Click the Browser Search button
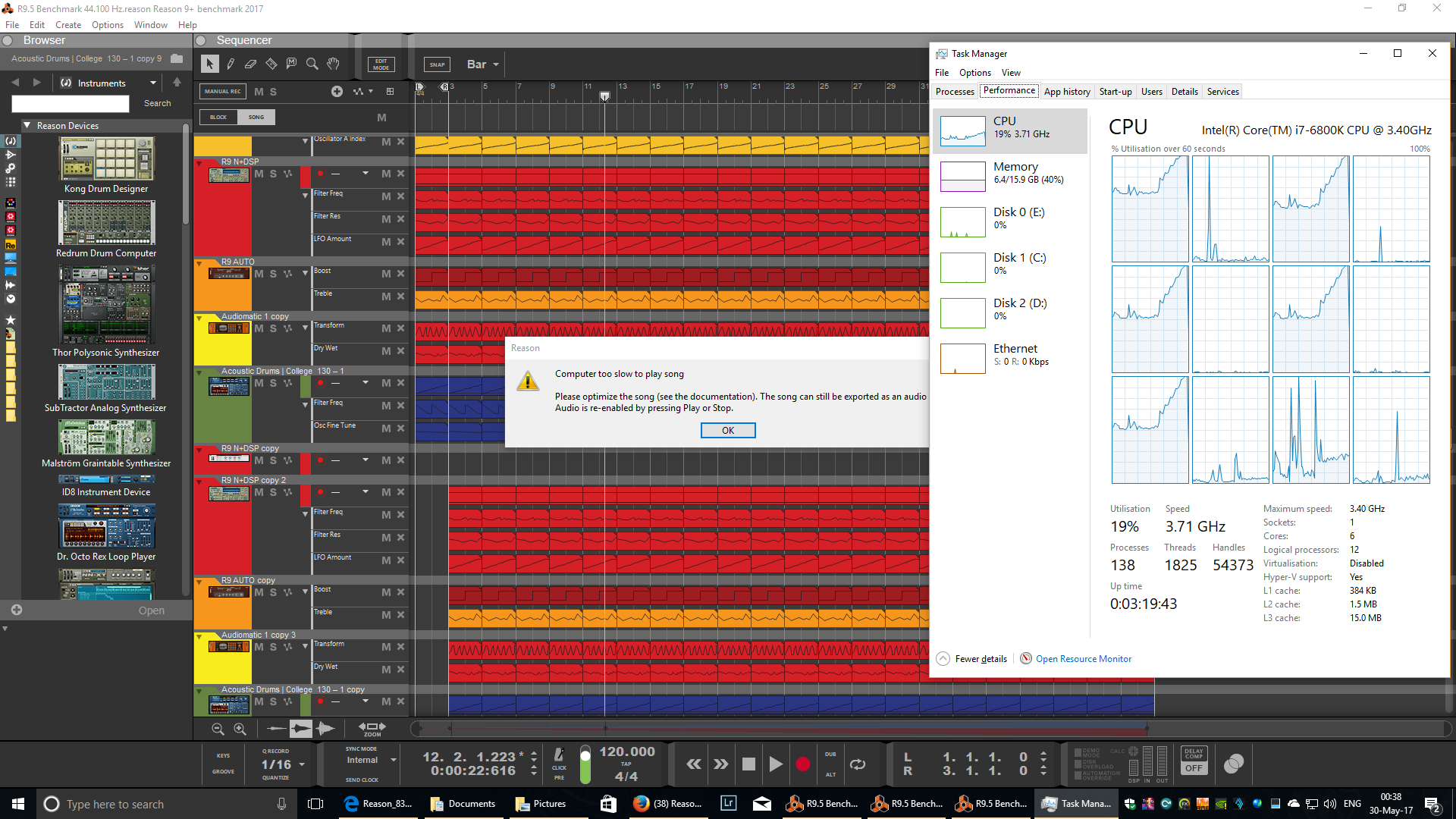The image size is (1456, 819). [x=158, y=103]
